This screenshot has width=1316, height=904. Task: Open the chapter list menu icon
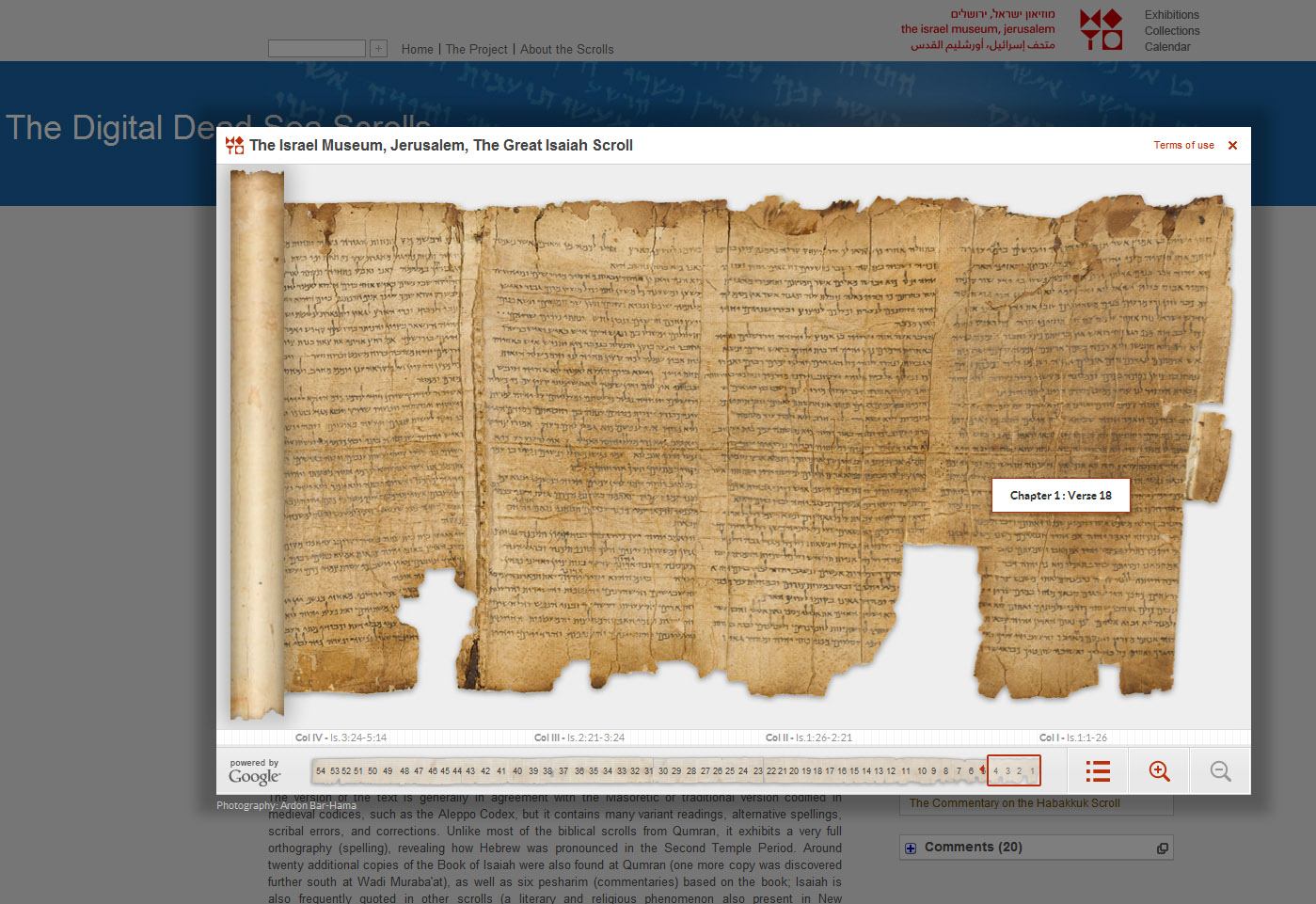click(1098, 771)
